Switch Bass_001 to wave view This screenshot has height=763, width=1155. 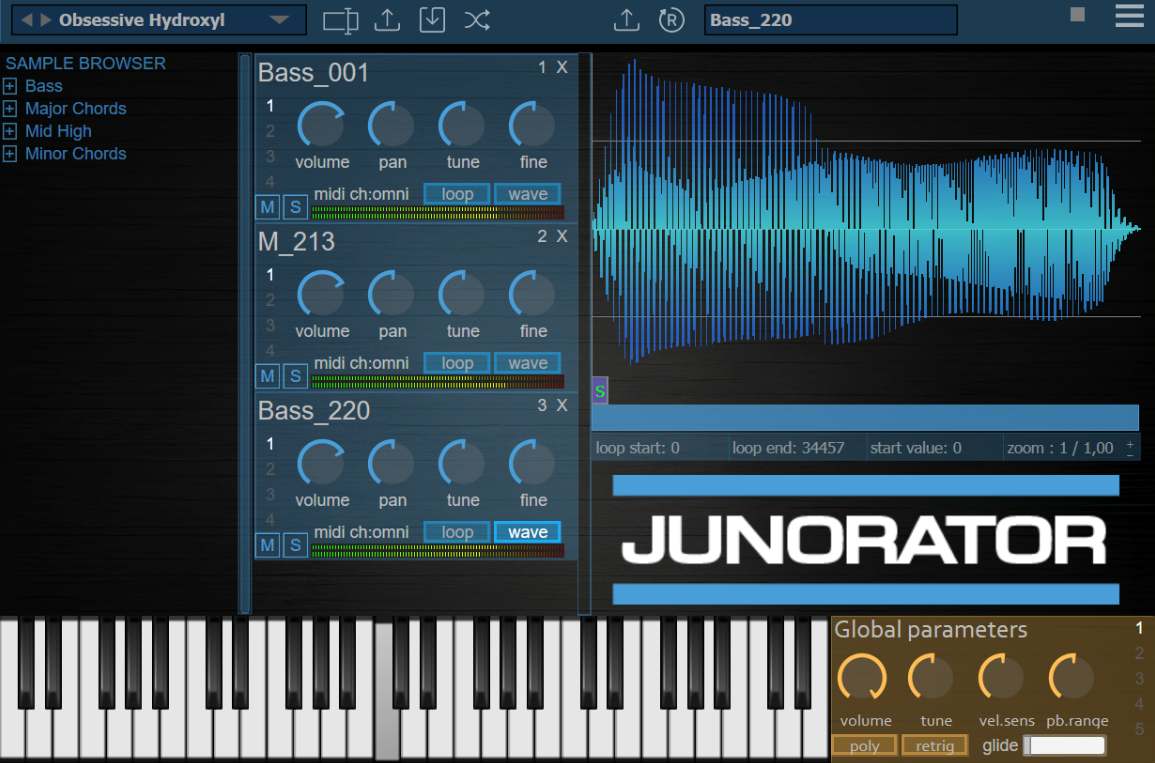pyautogui.click(x=527, y=193)
